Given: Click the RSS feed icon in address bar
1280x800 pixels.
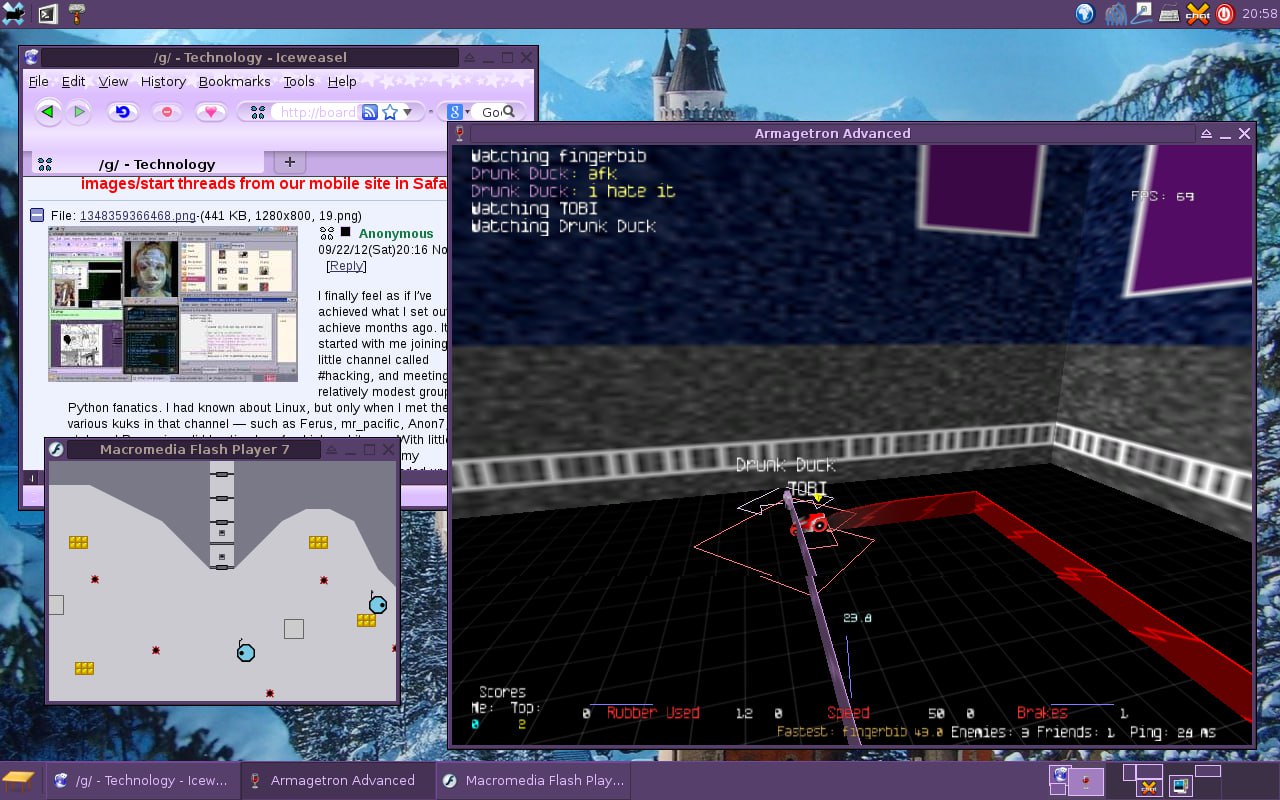Looking at the screenshot, I should [369, 112].
